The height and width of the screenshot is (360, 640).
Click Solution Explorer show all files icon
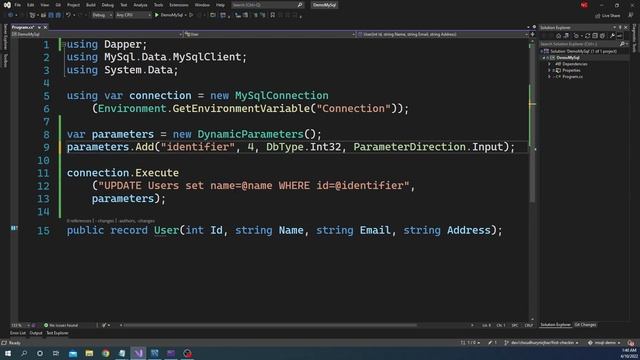pyautogui.click(x=602, y=36)
